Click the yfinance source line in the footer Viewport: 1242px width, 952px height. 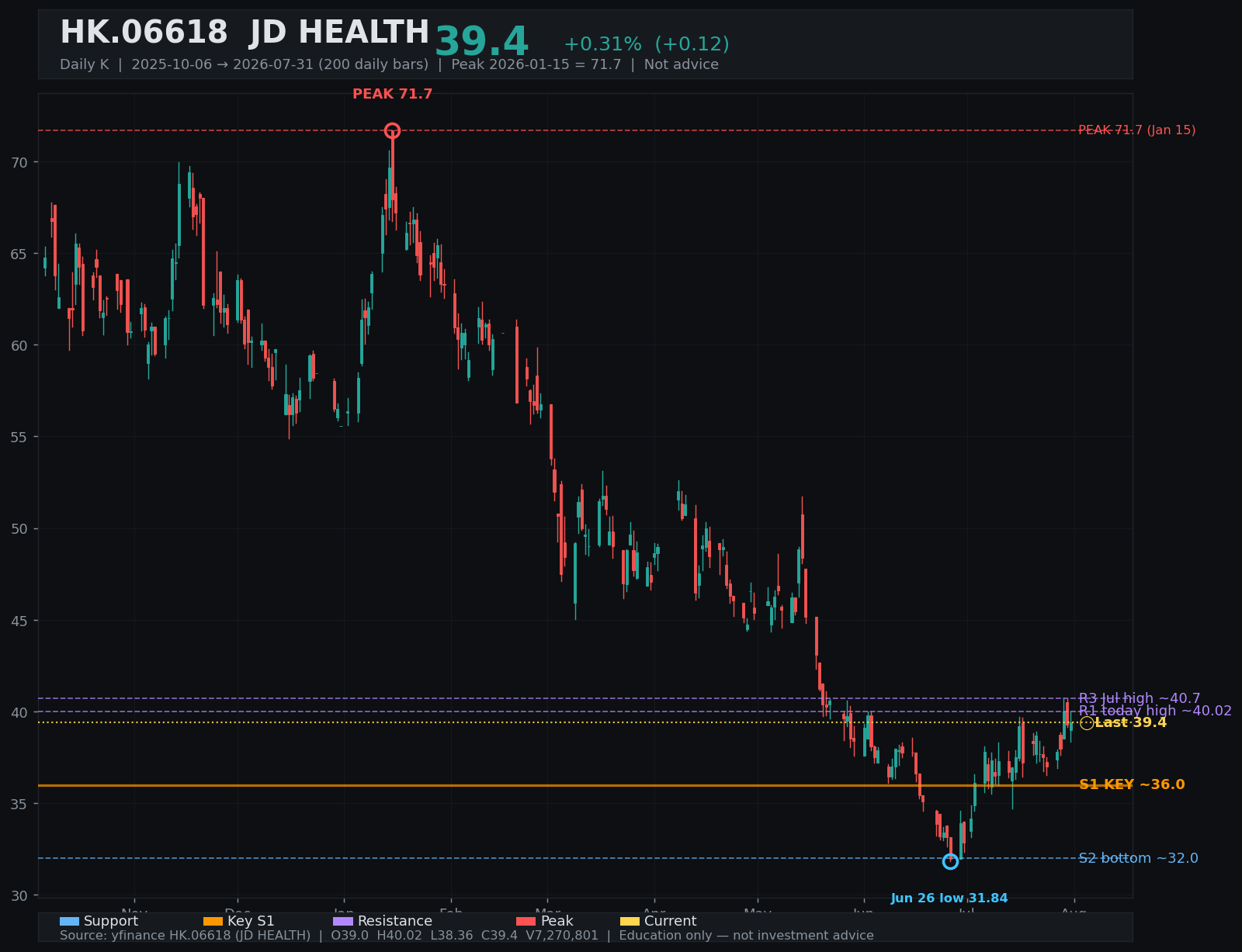coord(467,936)
